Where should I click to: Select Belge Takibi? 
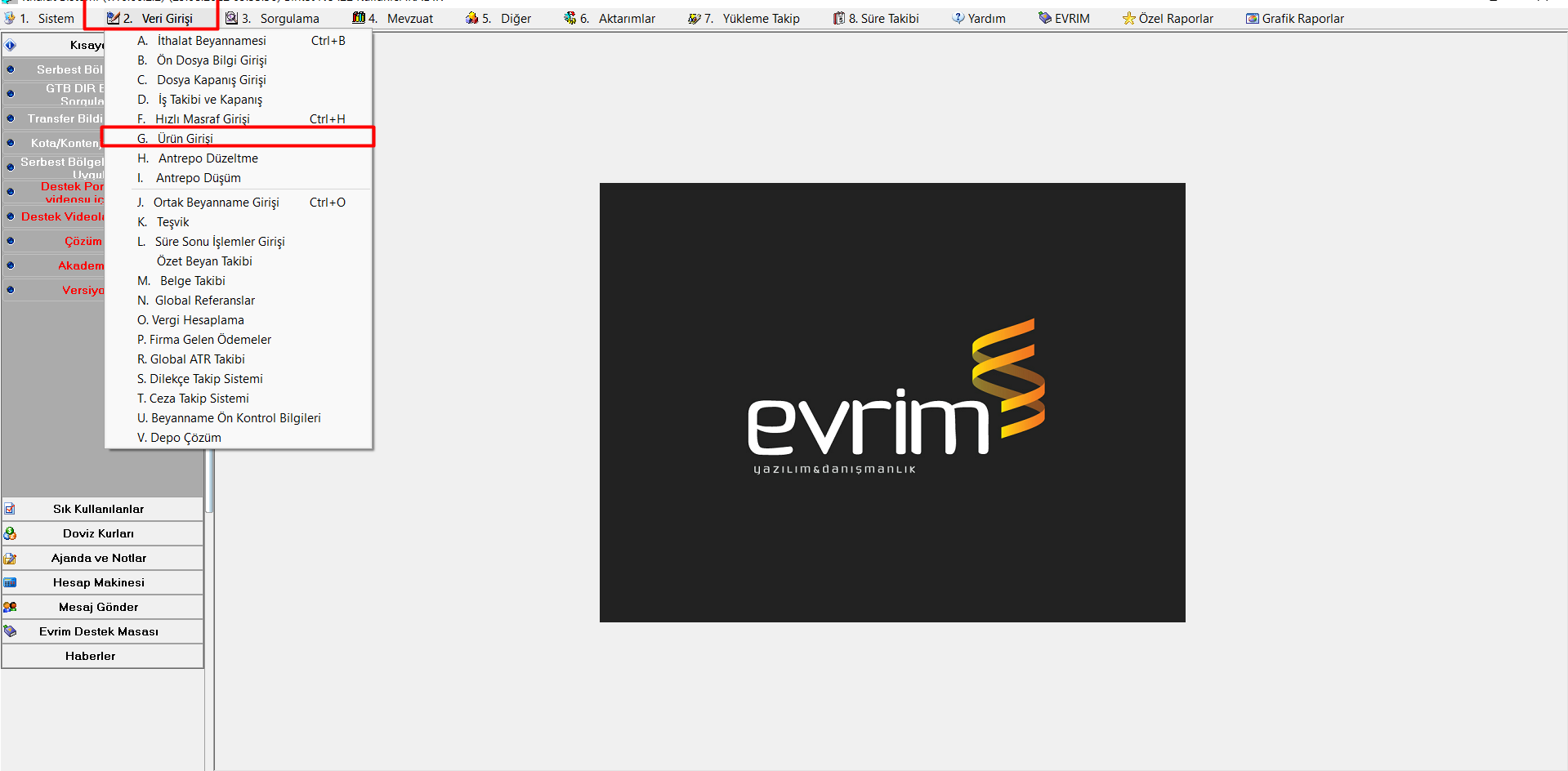tap(239, 281)
